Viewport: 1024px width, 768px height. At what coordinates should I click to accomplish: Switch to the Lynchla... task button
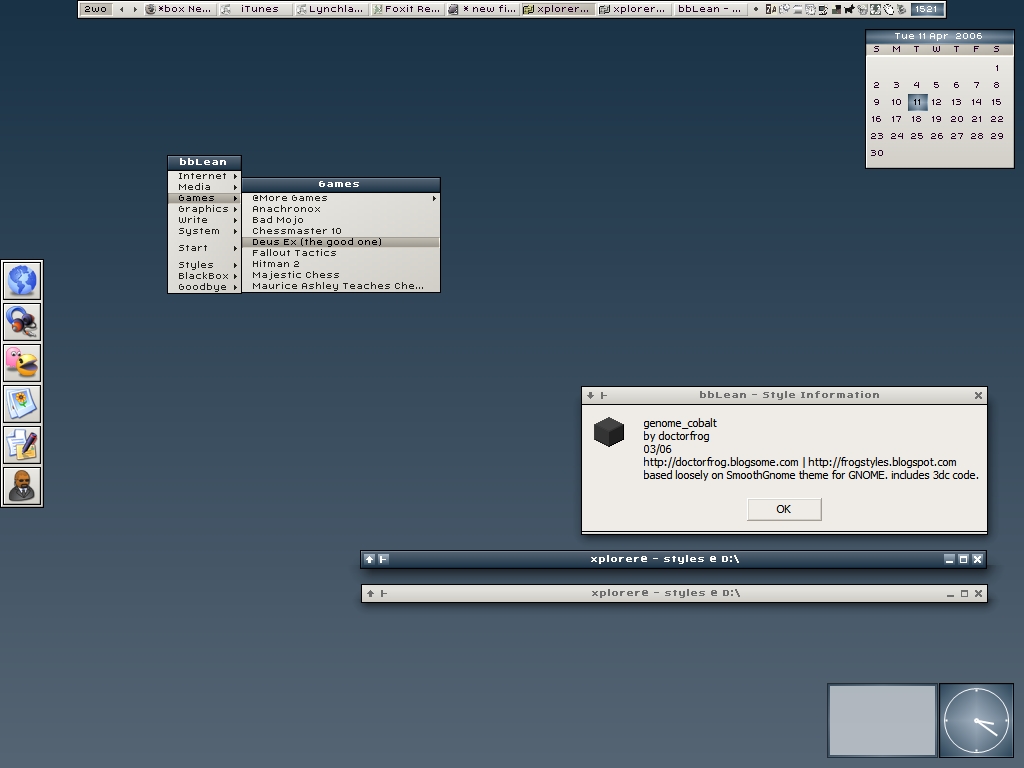coord(331,9)
